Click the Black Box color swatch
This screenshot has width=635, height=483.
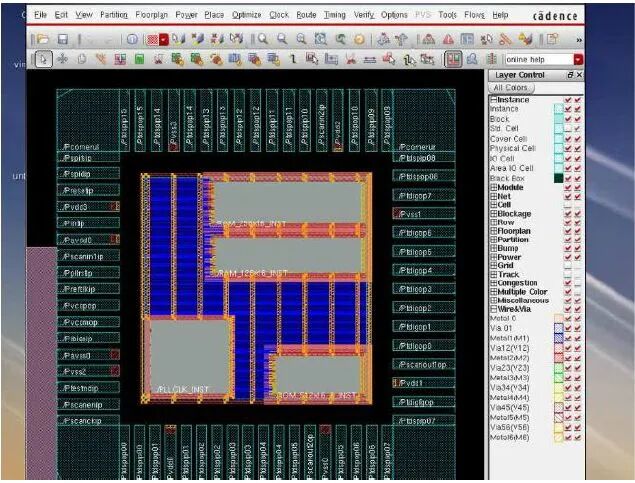[558, 178]
